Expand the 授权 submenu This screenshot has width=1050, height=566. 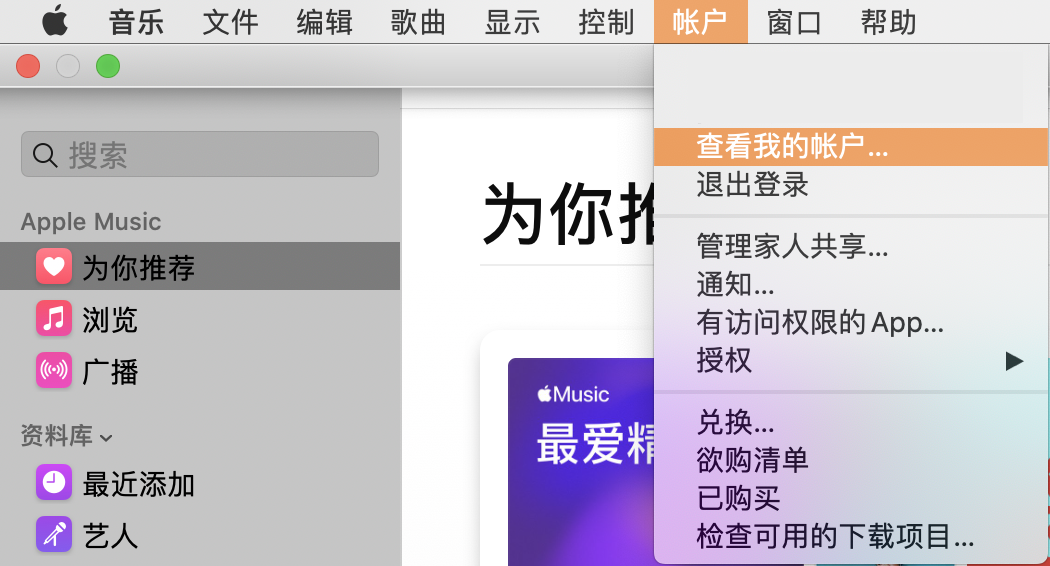click(x=851, y=360)
